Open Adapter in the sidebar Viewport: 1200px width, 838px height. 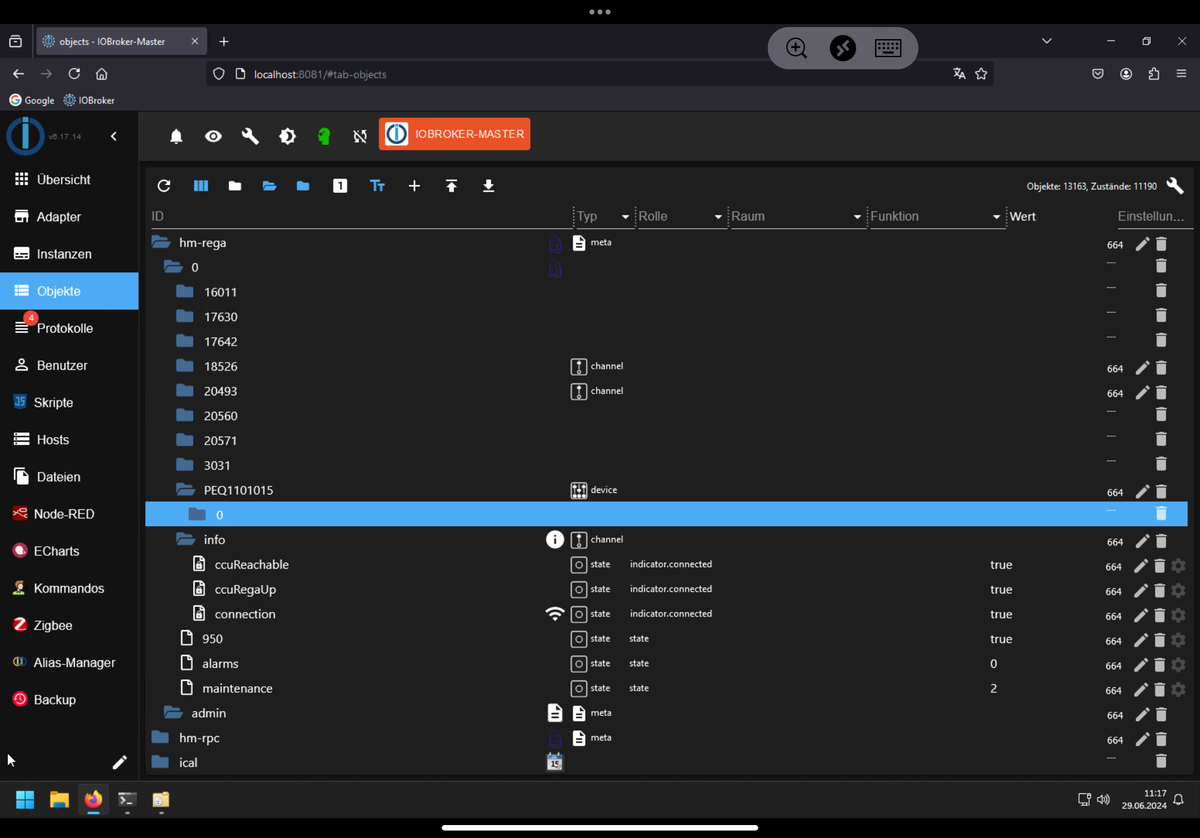pyautogui.click(x=69, y=217)
